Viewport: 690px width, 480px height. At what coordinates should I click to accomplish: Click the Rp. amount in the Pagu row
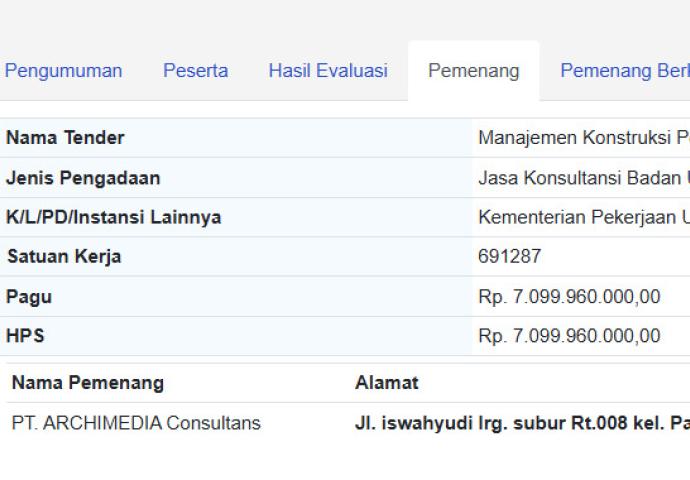pos(569,297)
